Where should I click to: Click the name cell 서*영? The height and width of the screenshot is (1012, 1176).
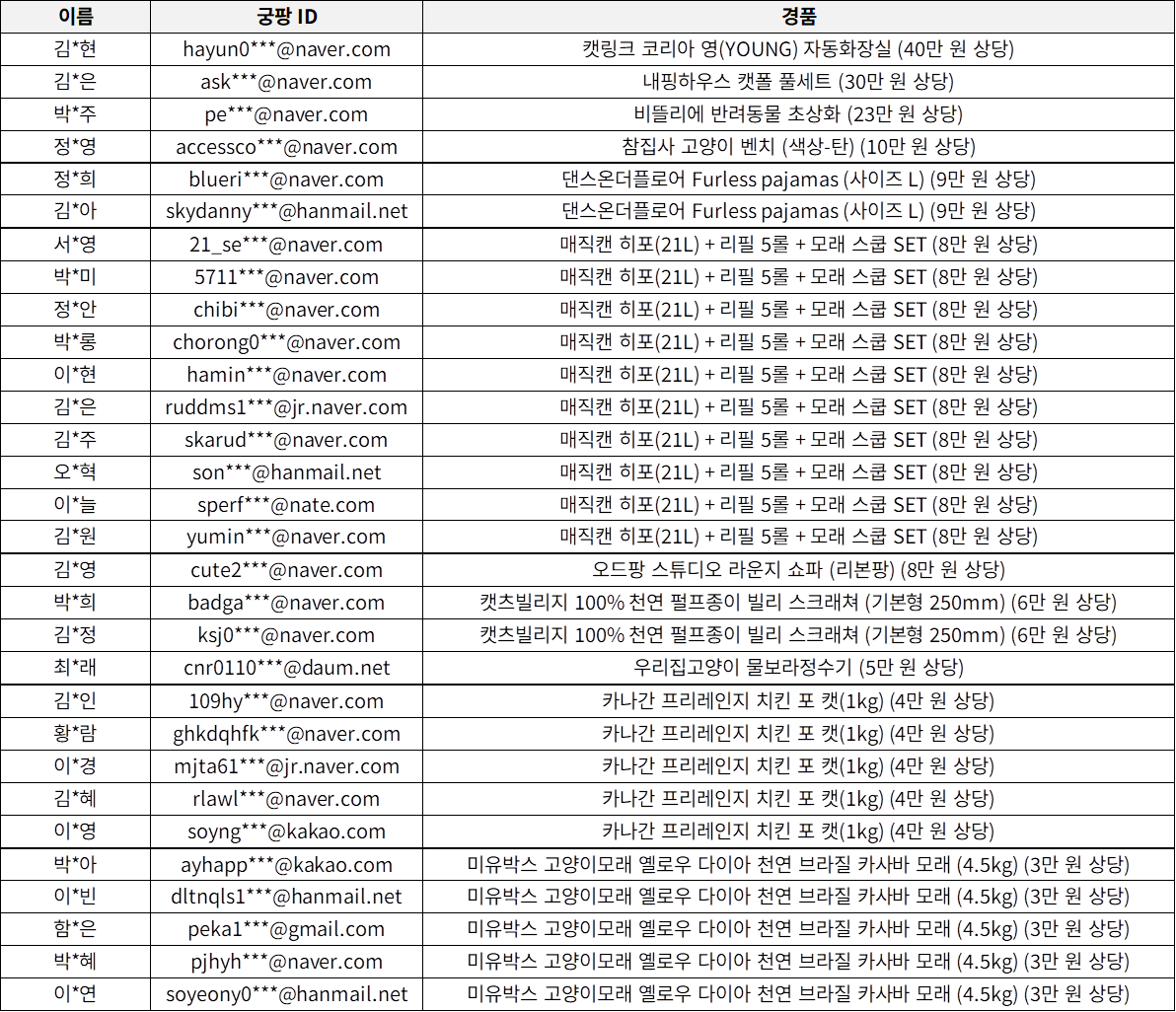(75, 245)
